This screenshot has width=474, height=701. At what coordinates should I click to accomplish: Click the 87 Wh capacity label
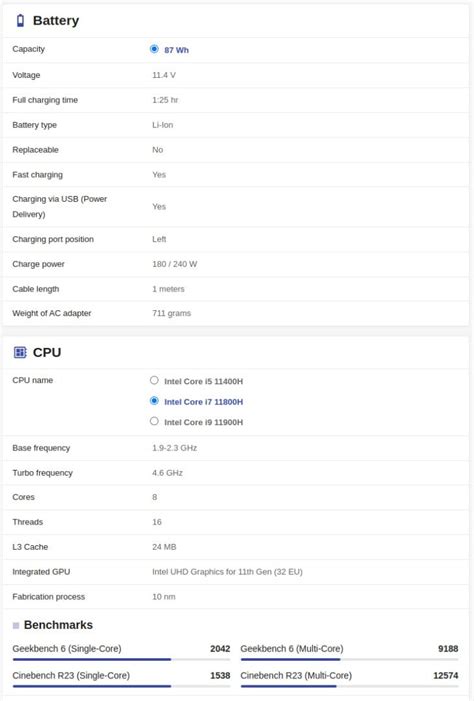pyautogui.click(x=176, y=50)
